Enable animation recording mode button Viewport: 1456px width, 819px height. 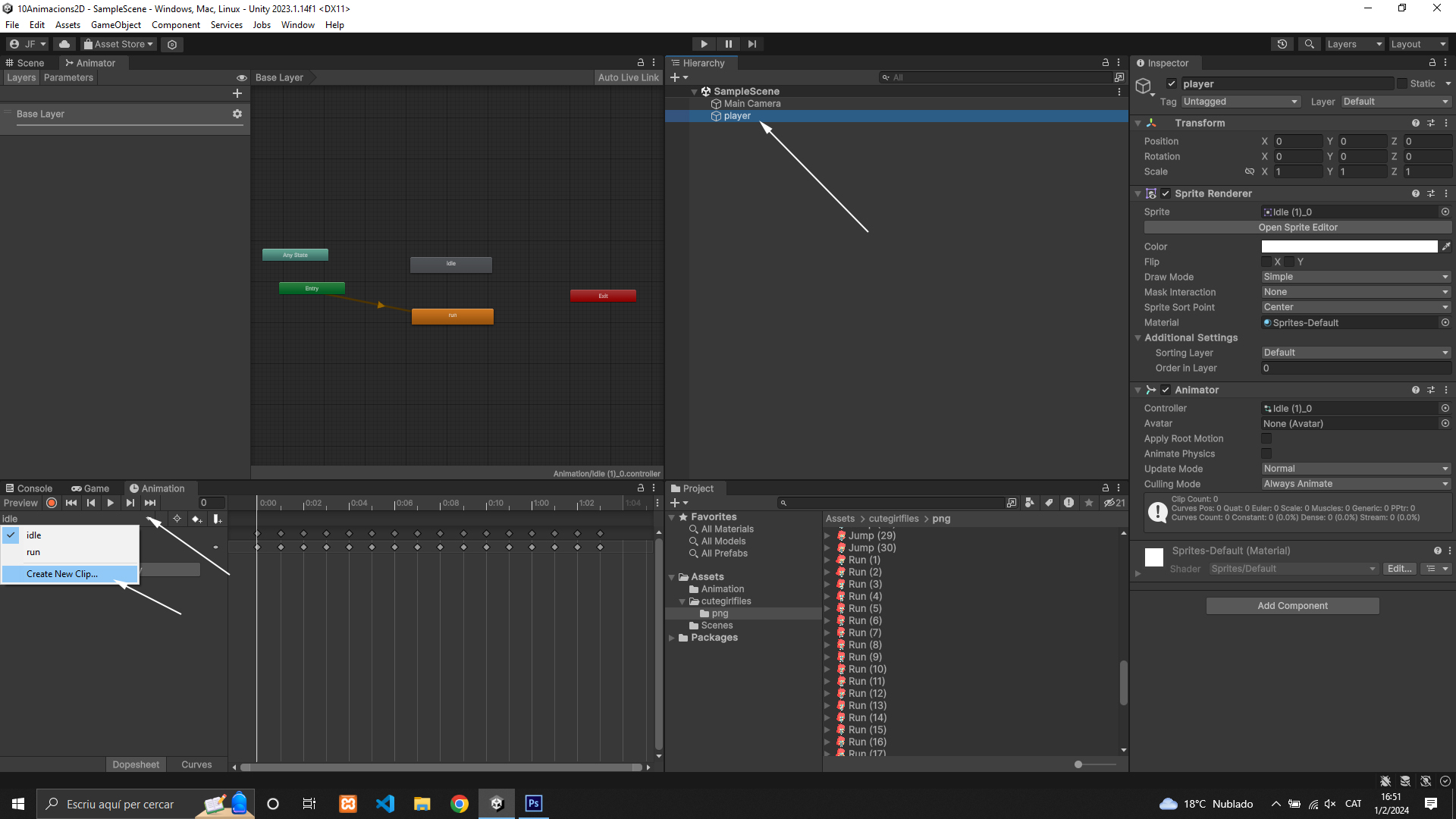tap(52, 503)
